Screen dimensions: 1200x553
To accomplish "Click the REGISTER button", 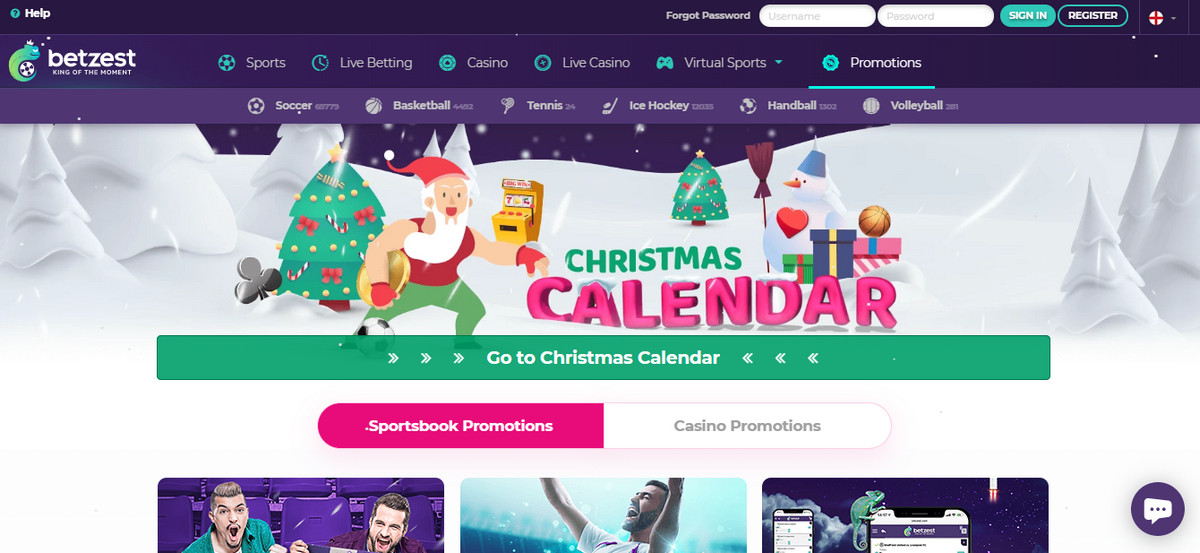I will (1093, 16).
